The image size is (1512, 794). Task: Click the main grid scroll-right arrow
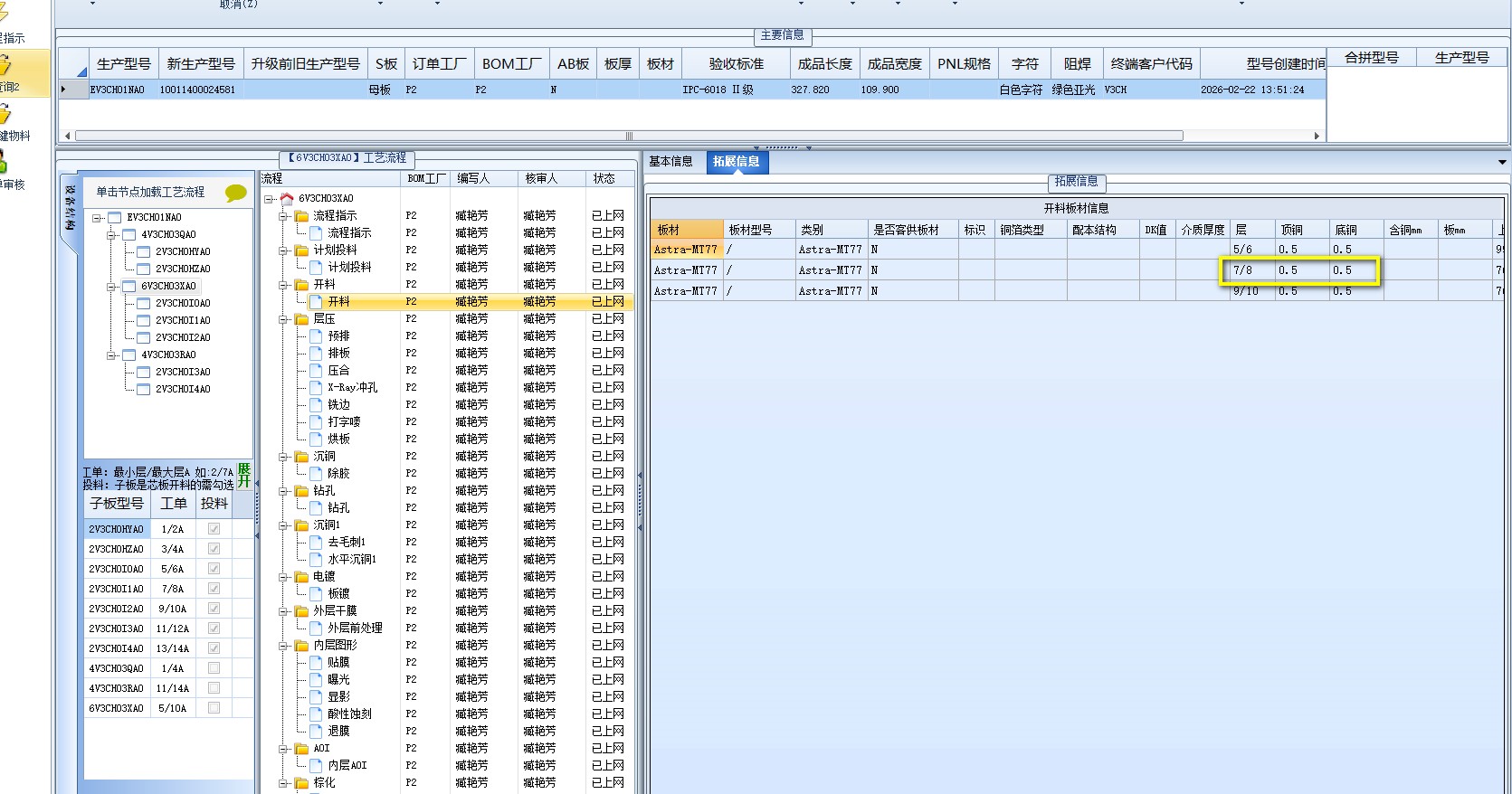pyautogui.click(x=1317, y=136)
